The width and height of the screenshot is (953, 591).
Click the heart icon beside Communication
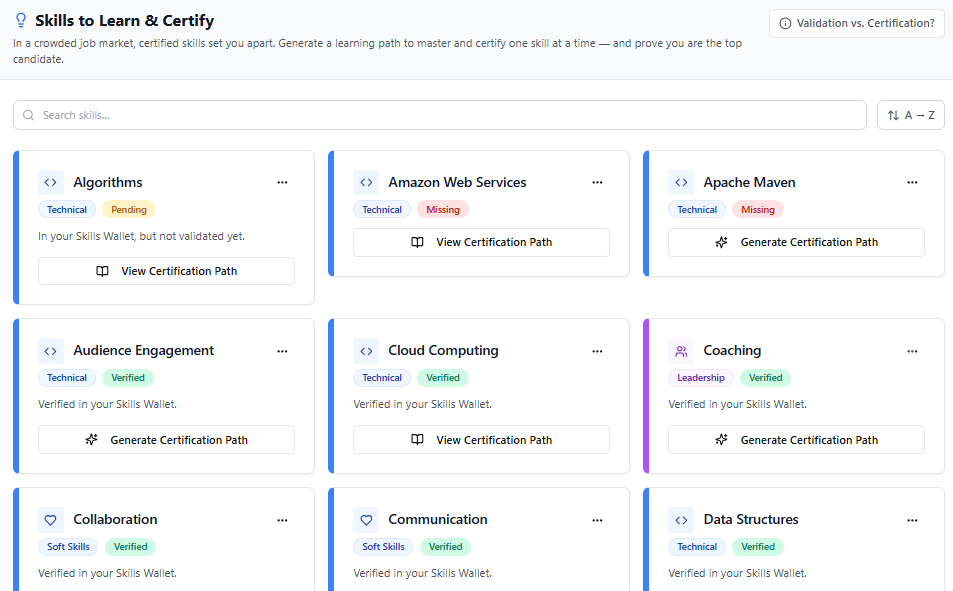[x=366, y=520]
